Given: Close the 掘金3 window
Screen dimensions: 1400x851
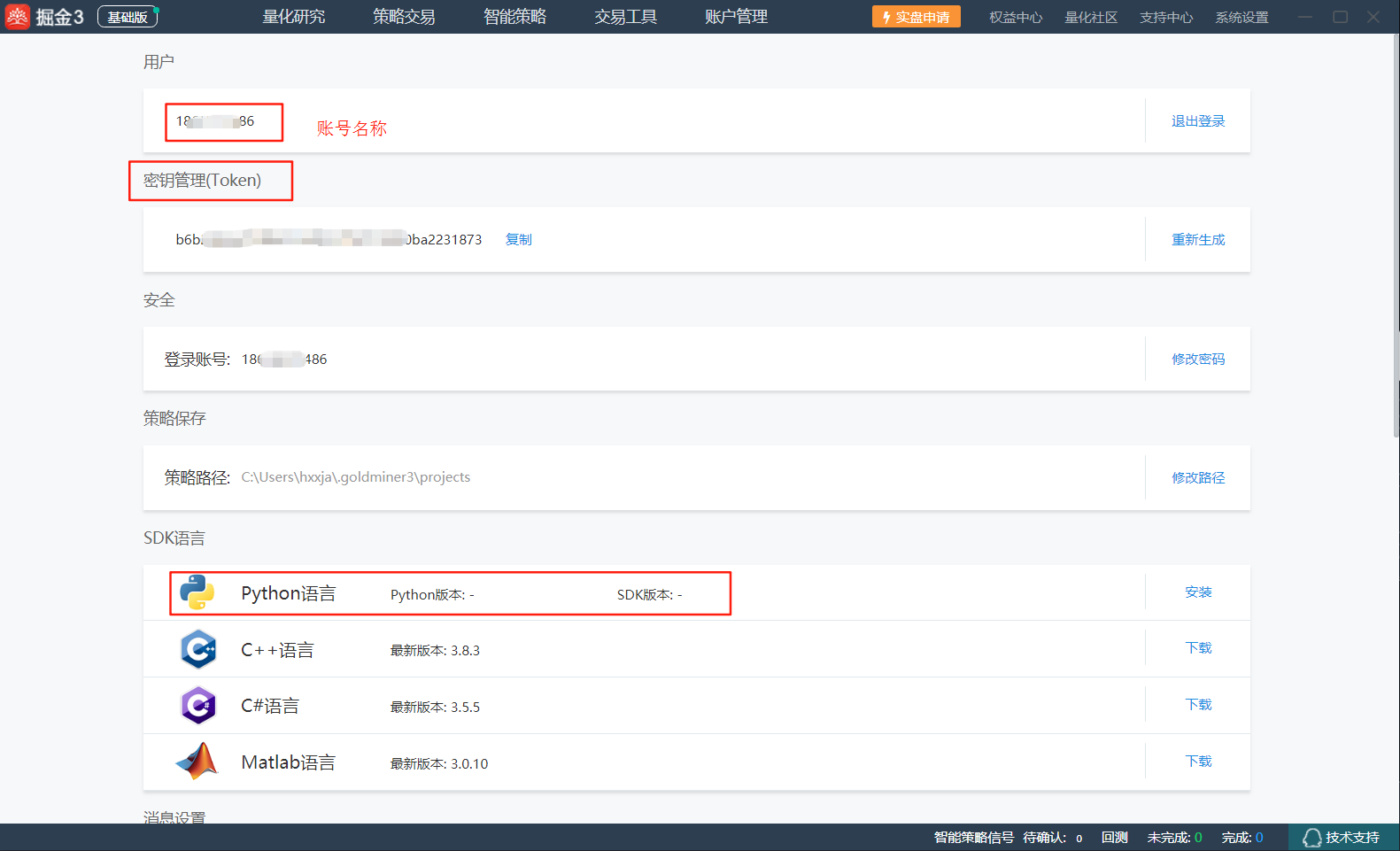Looking at the screenshot, I should 1373,17.
